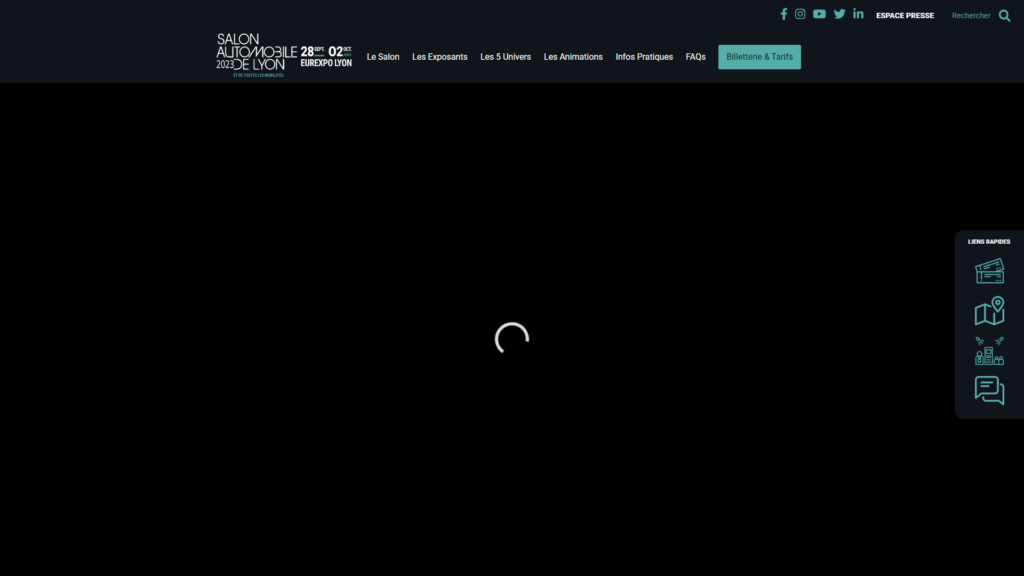Visit the YouTube channel icon
Screen dimensions: 1024x576
819,14
